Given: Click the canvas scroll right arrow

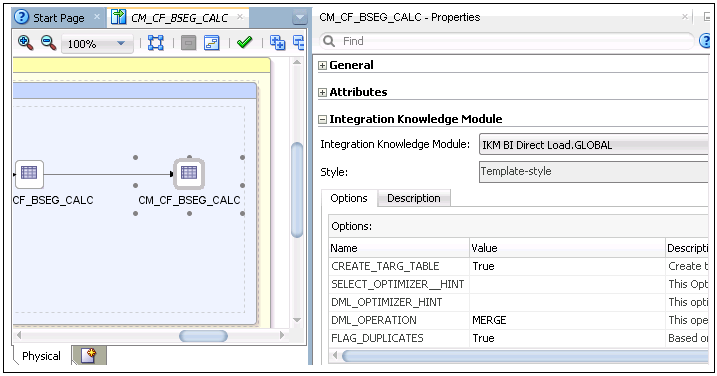Looking at the screenshot, I should coord(282,335).
